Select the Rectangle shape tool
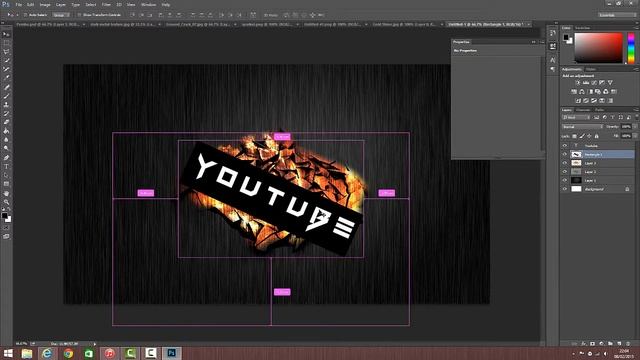Screen dimensions: 640x360 (6, 184)
